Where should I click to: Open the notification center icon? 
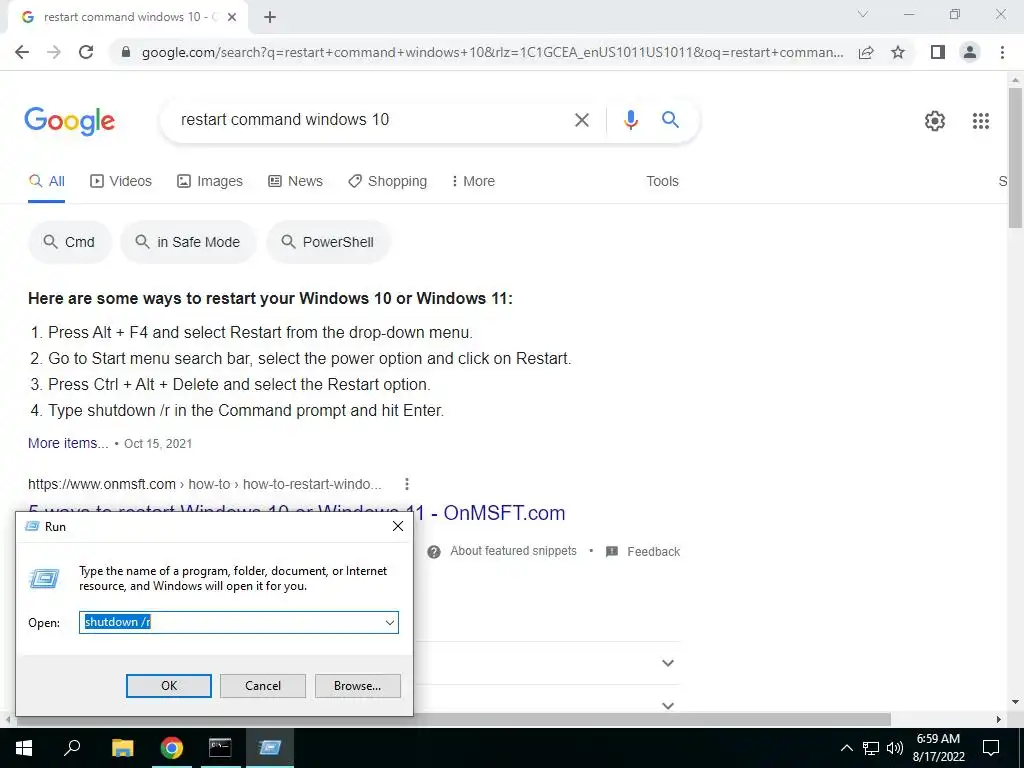pyautogui.click(x=991, y=748)
